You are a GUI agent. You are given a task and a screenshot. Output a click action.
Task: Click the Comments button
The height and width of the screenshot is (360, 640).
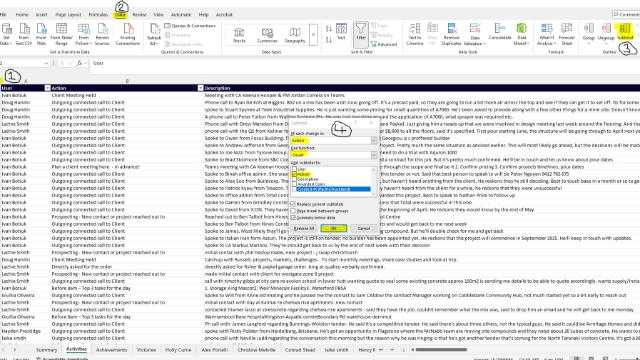(x=627, y=15)
